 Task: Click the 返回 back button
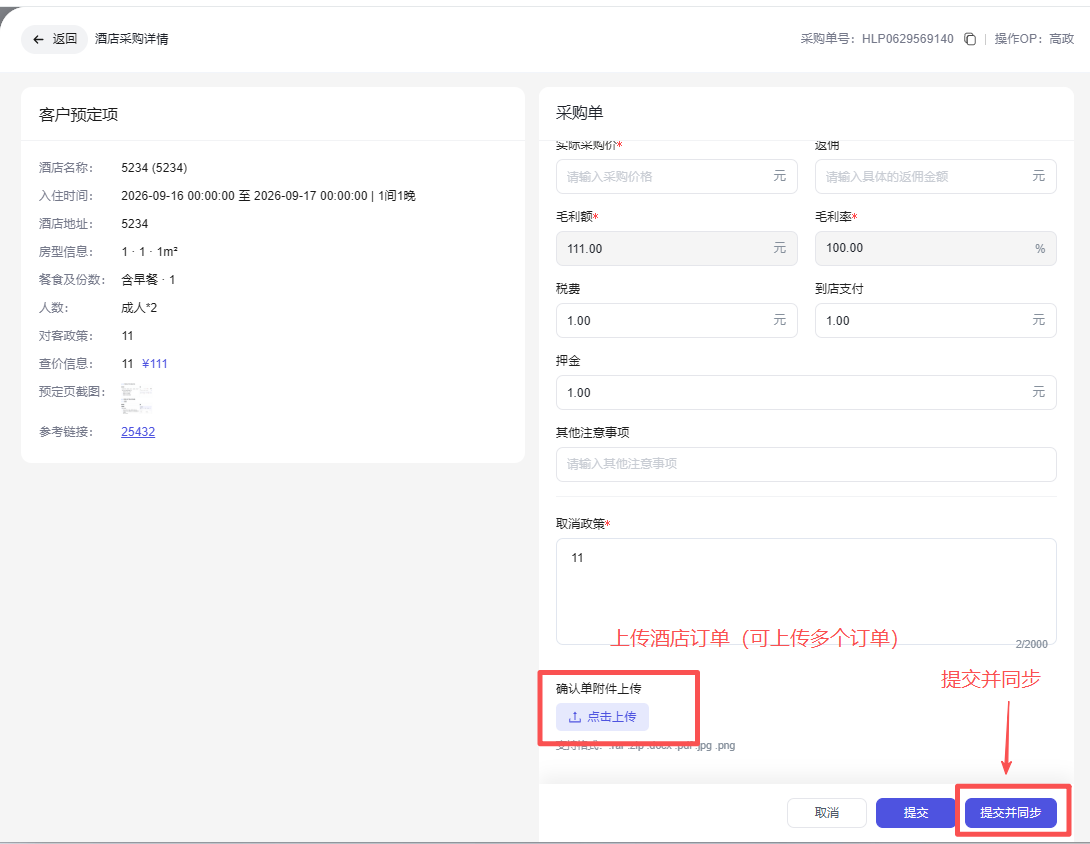pyautogui.click(x=54, y=39)
